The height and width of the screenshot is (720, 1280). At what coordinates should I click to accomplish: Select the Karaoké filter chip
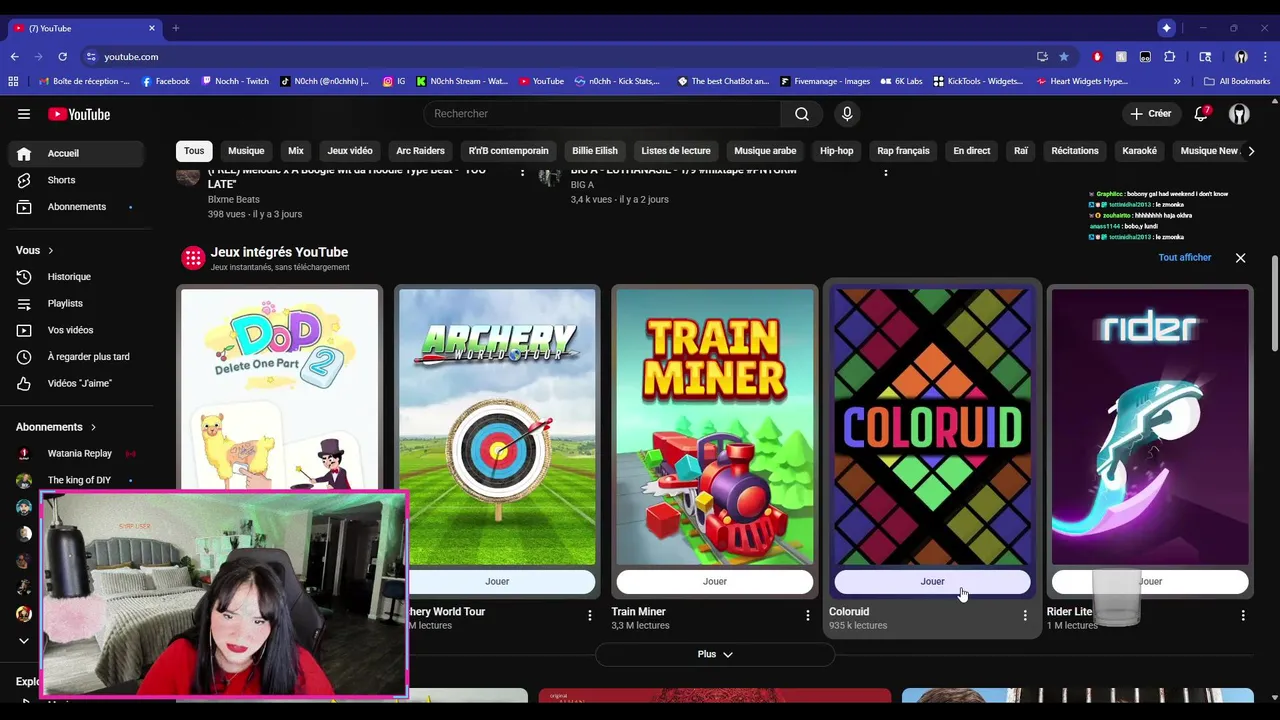[x=1139, y=151]
